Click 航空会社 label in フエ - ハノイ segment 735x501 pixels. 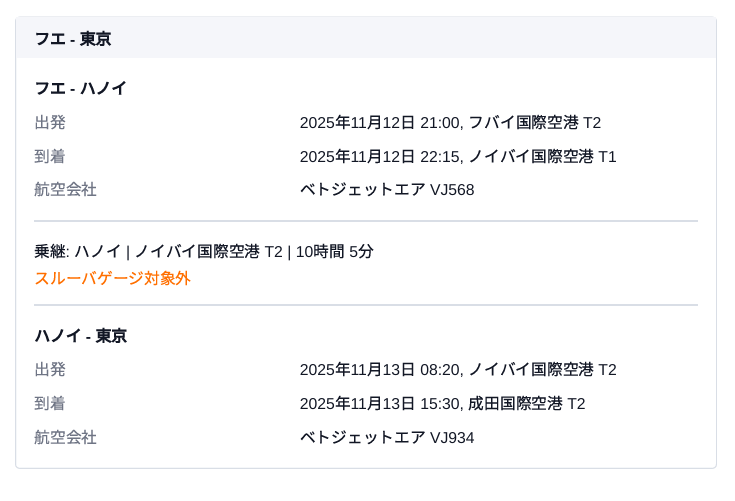pyautogui.click(x=65, y=190)
